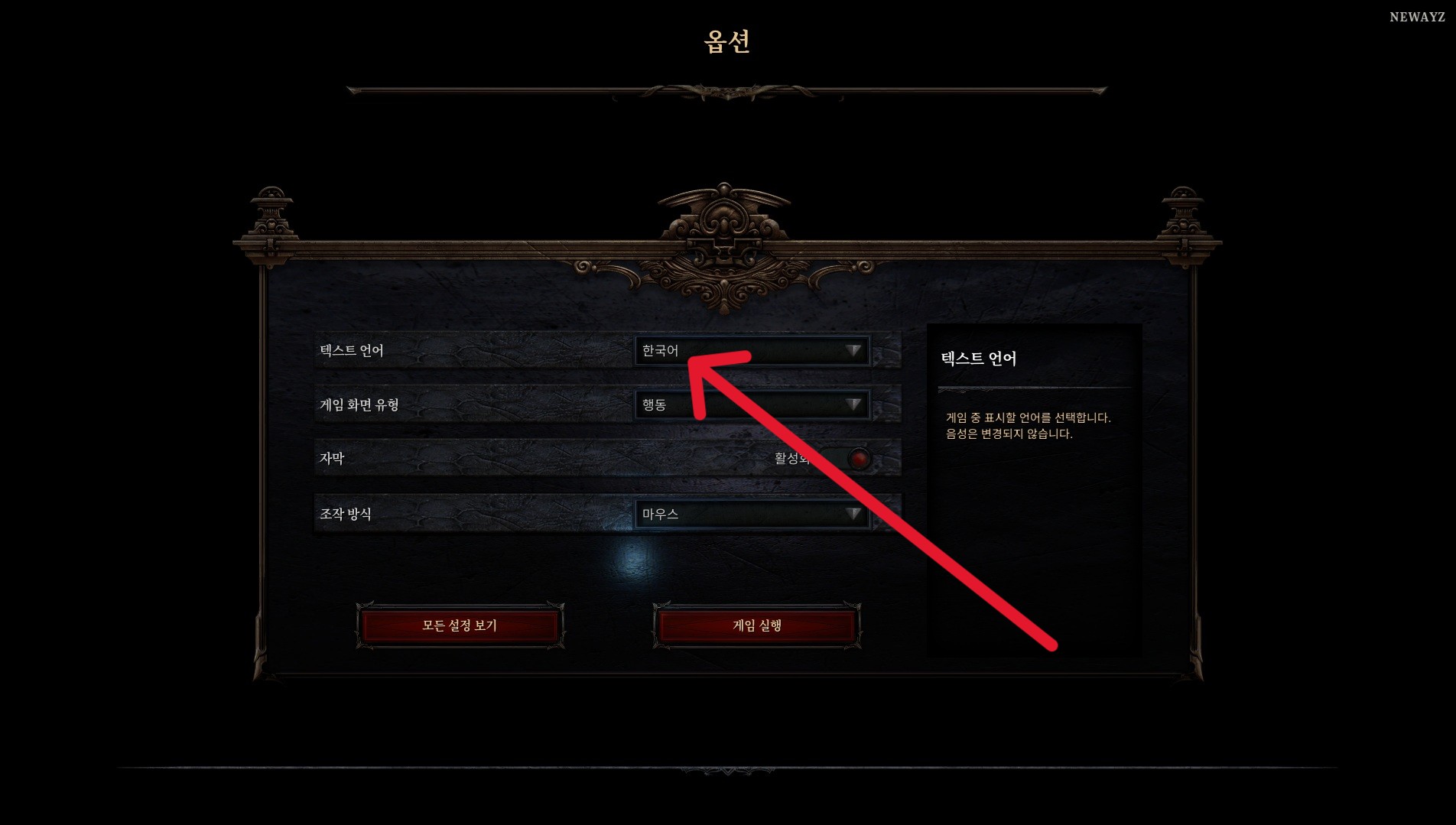The image size is (1456, 825).
Task: Click the 게임 화면 유형 dropdown arrow triangle
Action: point(853,404)
